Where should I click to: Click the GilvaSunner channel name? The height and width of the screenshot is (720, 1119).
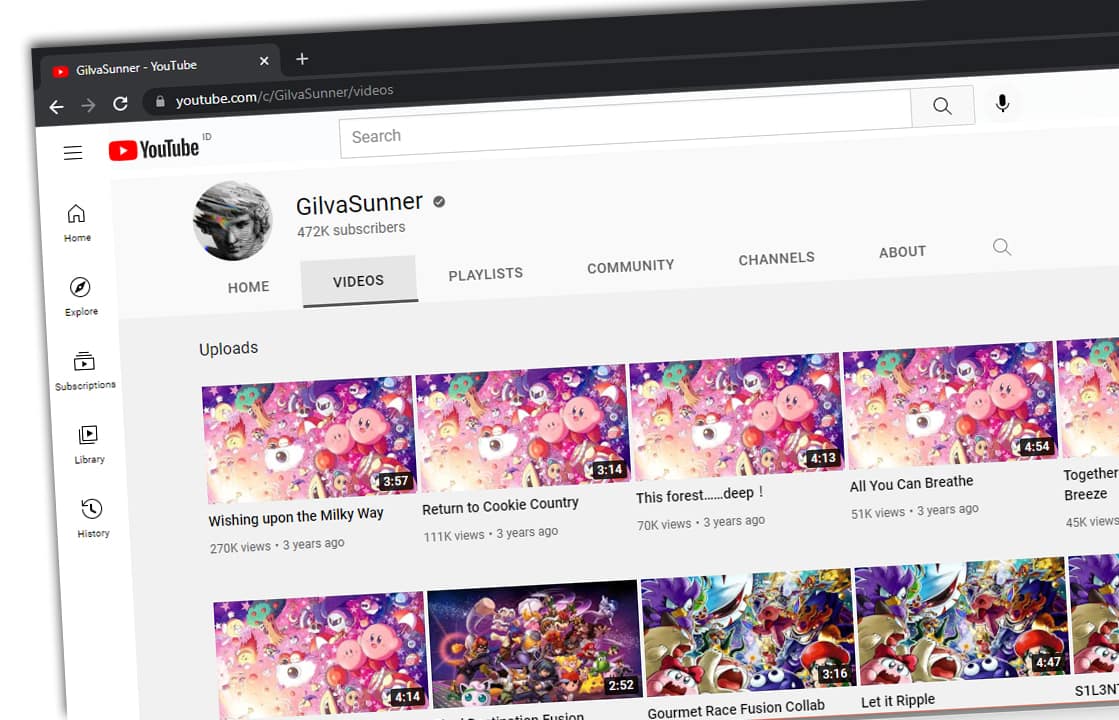click(359, 203)
